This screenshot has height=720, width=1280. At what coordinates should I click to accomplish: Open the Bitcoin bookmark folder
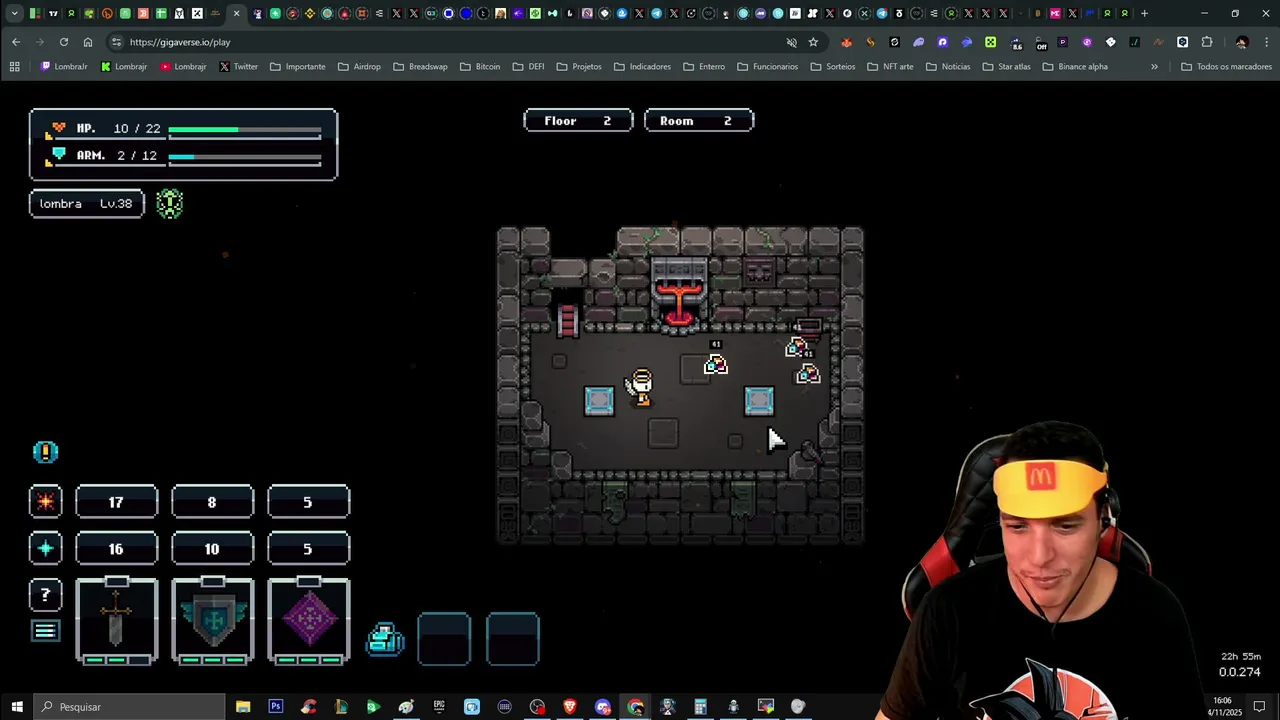pyautogui.click(x=480, y=67)
